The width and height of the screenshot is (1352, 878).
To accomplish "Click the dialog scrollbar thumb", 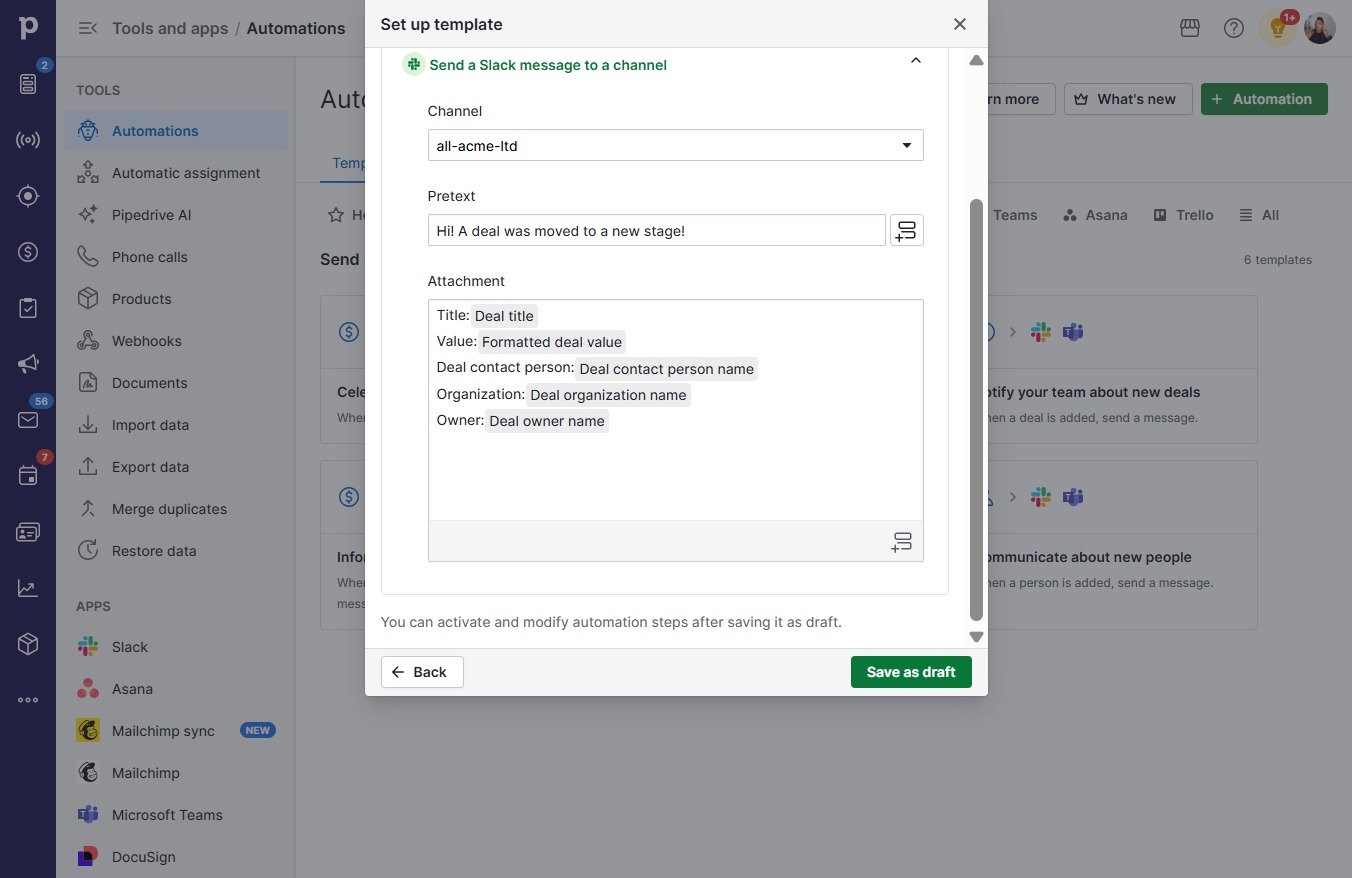I will (x=977, y=410).
